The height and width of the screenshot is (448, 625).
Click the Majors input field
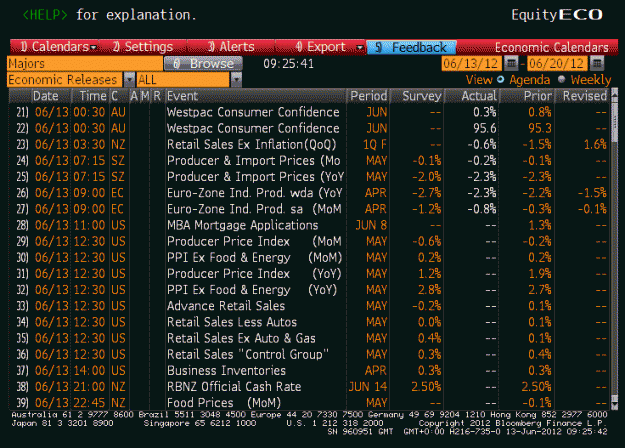(85, 63)
